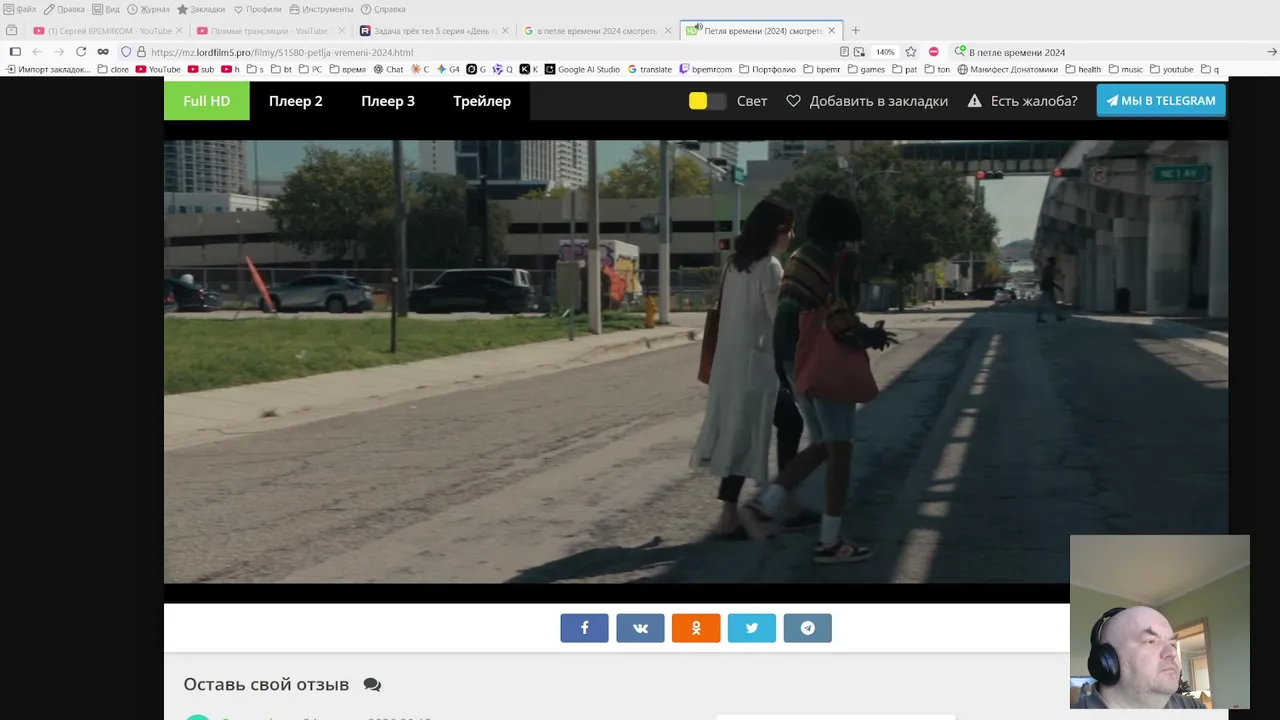Close the Петля времени (2024) tab
This screenshot has width=1280, height=720.
(831, 31)
